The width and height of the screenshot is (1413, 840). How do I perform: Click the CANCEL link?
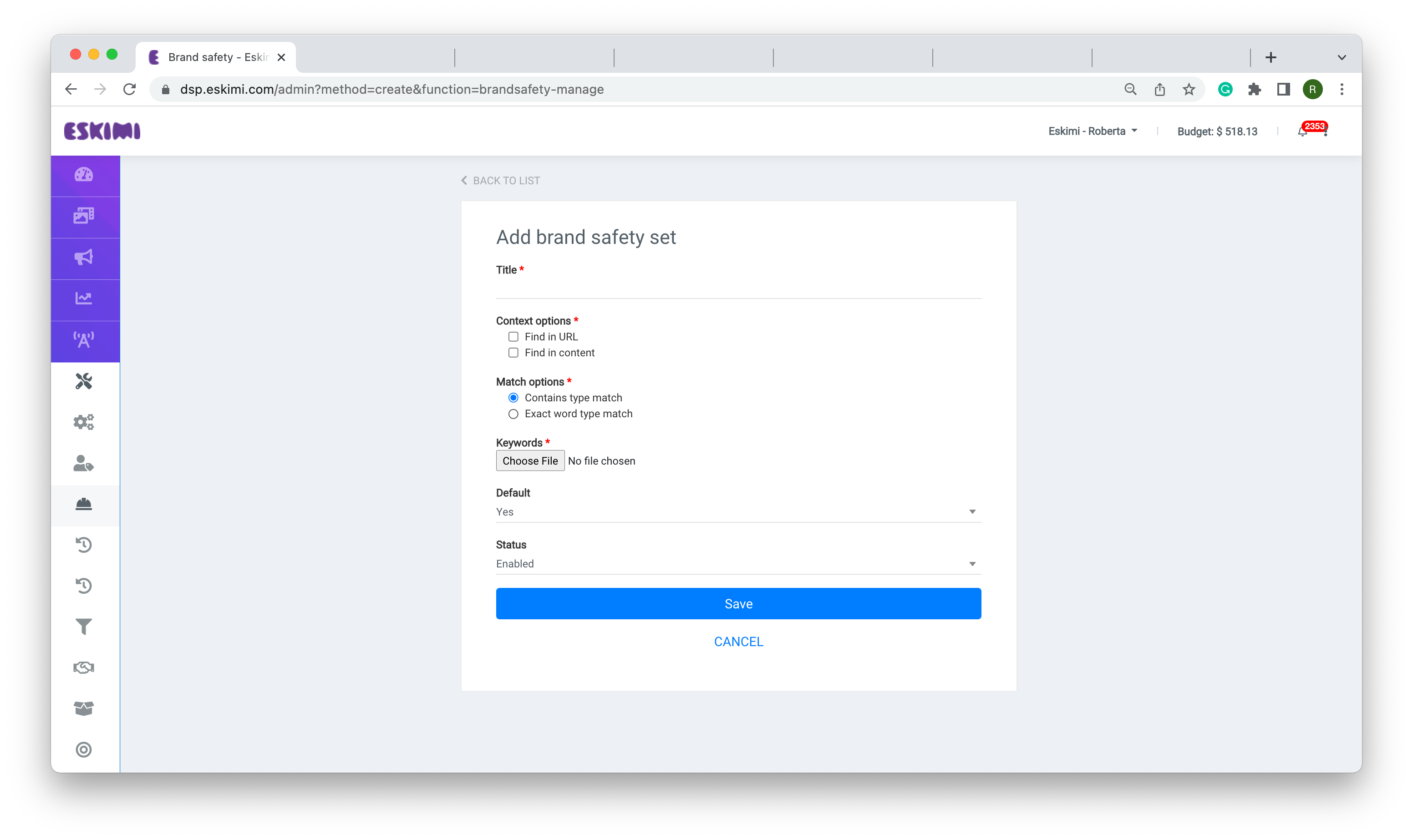739,641
